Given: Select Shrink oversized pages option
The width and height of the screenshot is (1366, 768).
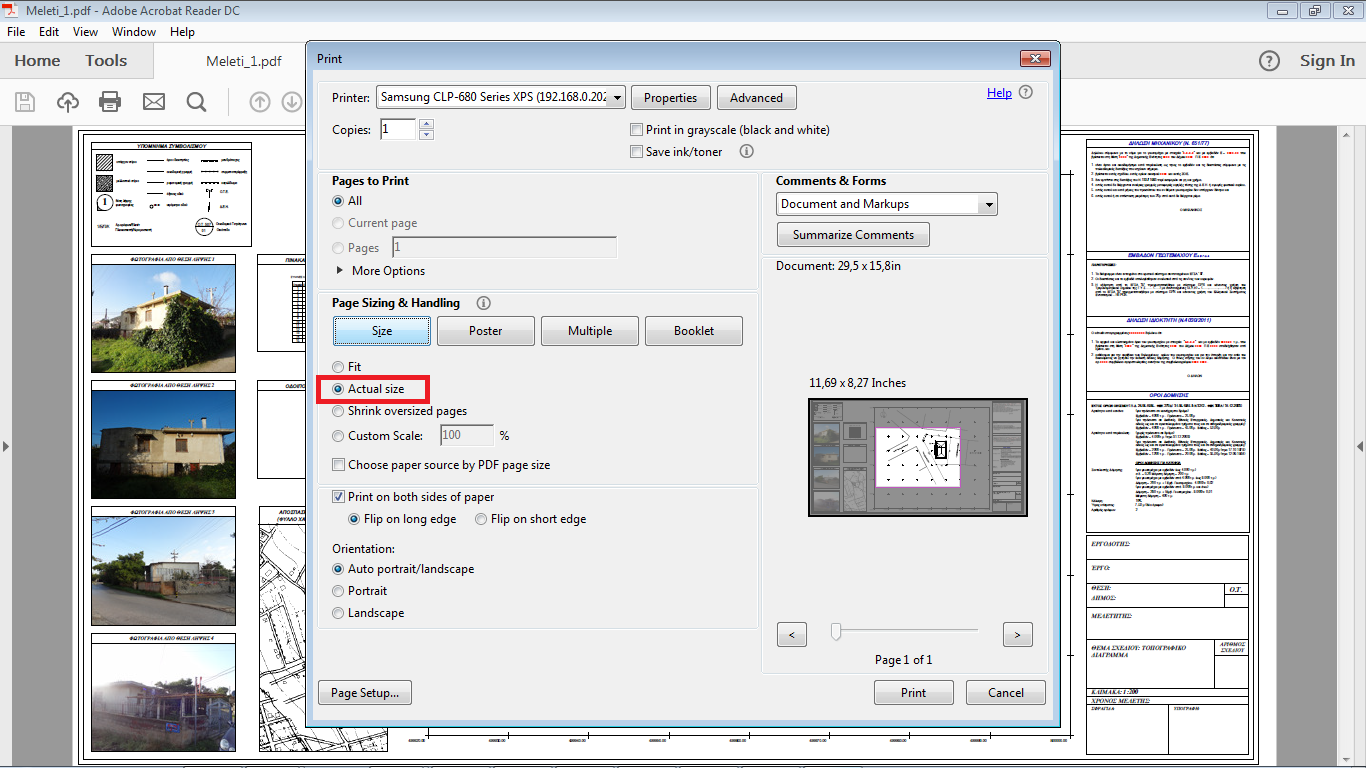Looking at the screenshot, I should 338,411.
